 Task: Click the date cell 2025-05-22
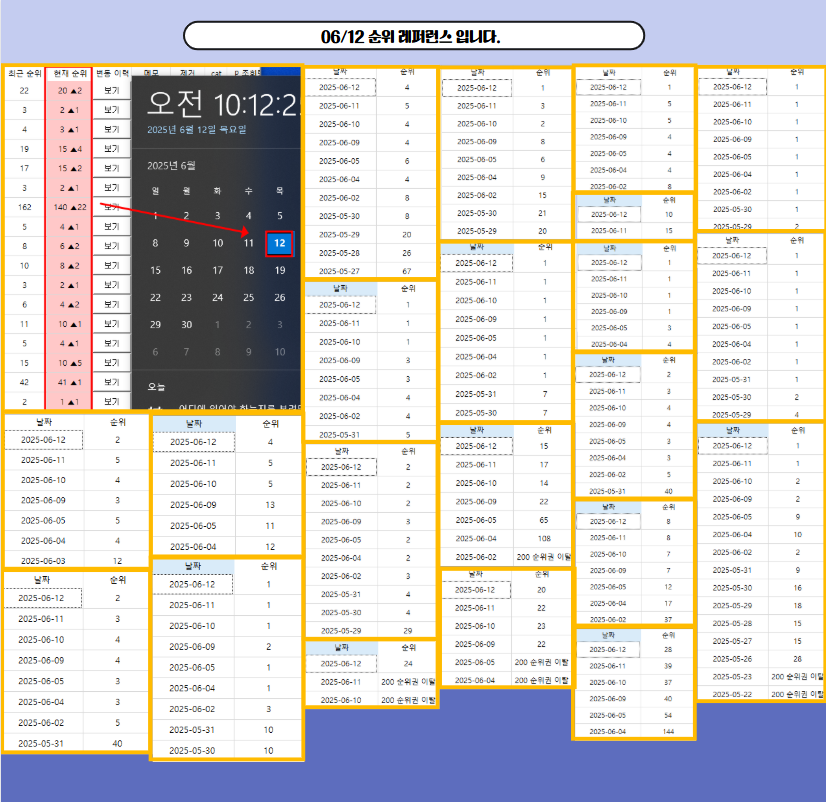coord(732,695)
